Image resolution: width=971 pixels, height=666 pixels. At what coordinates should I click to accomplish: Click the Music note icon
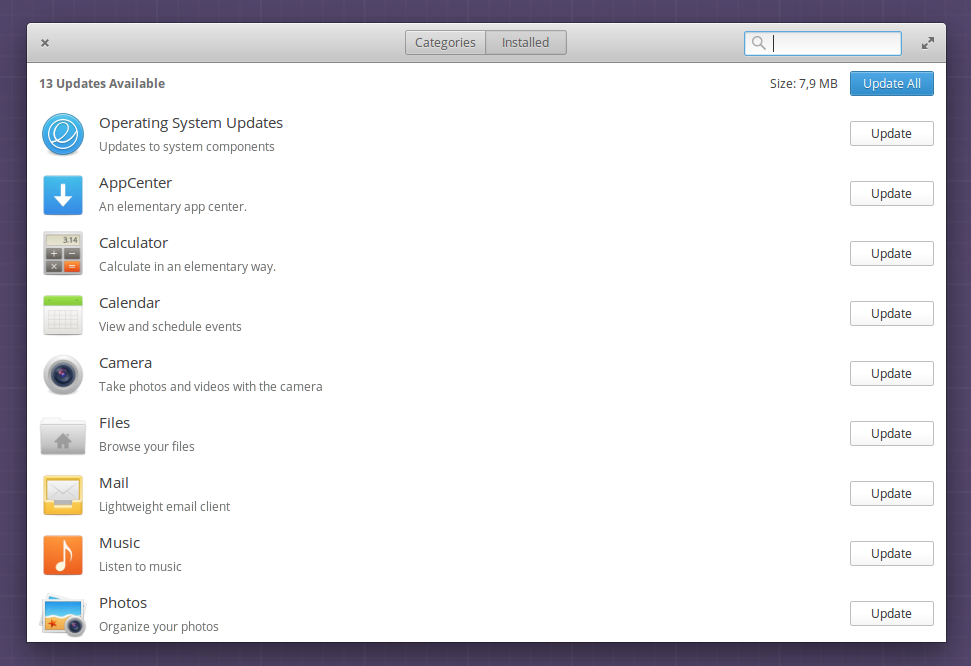(63, 555)
